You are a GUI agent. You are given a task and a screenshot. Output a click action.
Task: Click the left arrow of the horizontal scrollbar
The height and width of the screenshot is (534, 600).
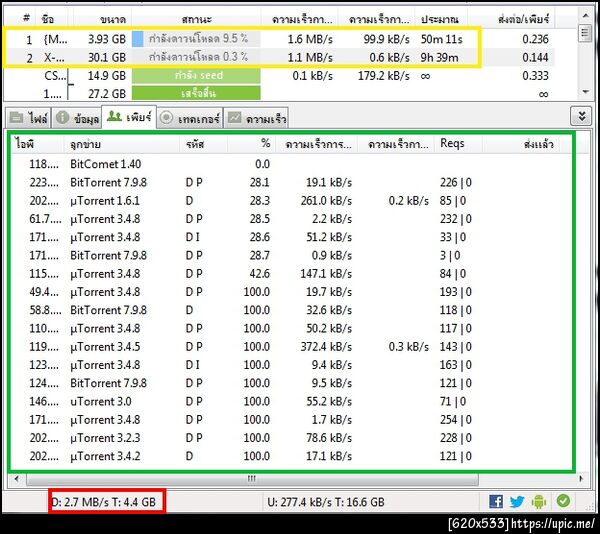point(16,479)
